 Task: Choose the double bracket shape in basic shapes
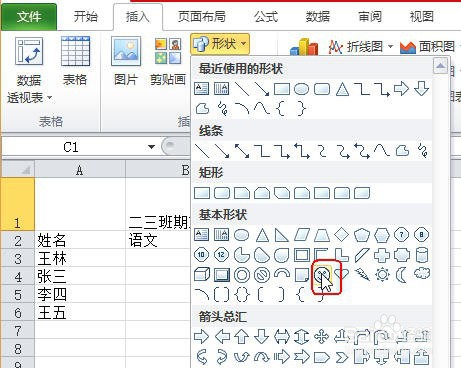coord(222,295)
